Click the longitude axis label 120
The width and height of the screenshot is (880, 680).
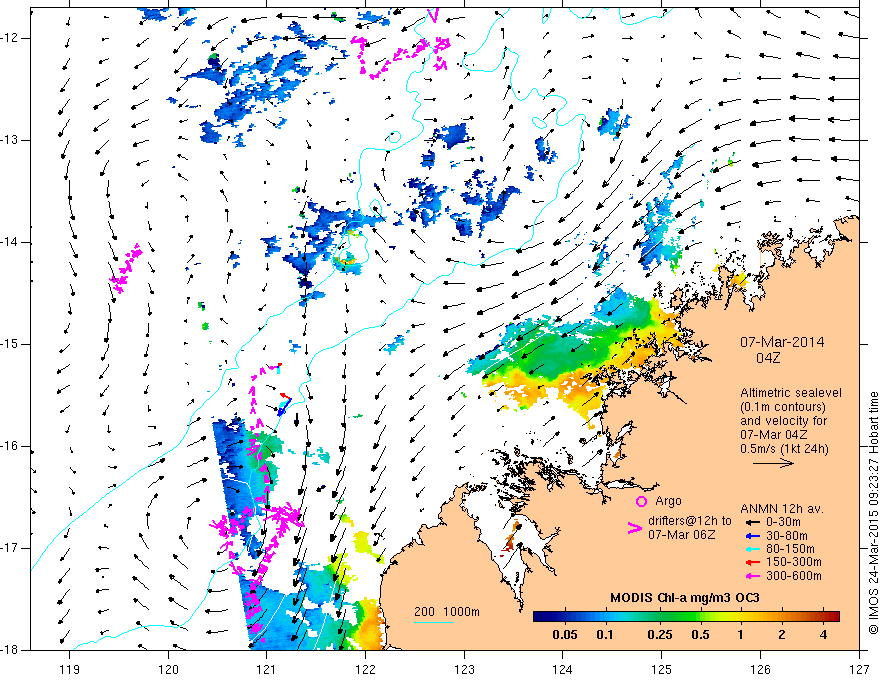pos(168,669)
